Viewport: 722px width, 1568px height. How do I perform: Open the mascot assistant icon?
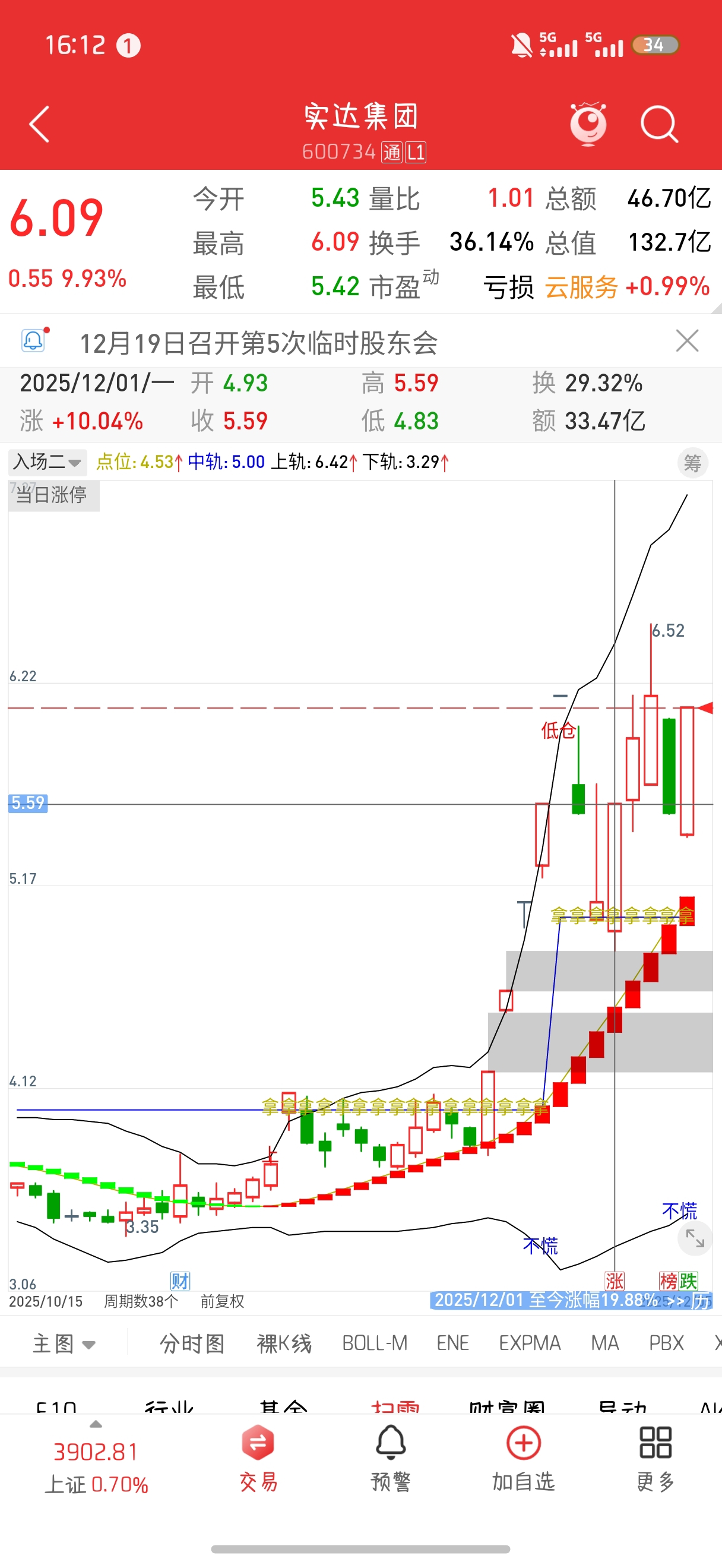pyautogui.click(x=588, y=124)
